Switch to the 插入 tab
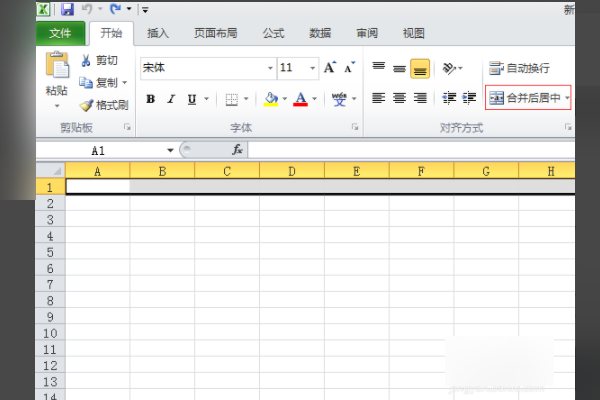The height and width of the screenshot is (400, 600). 158,33
